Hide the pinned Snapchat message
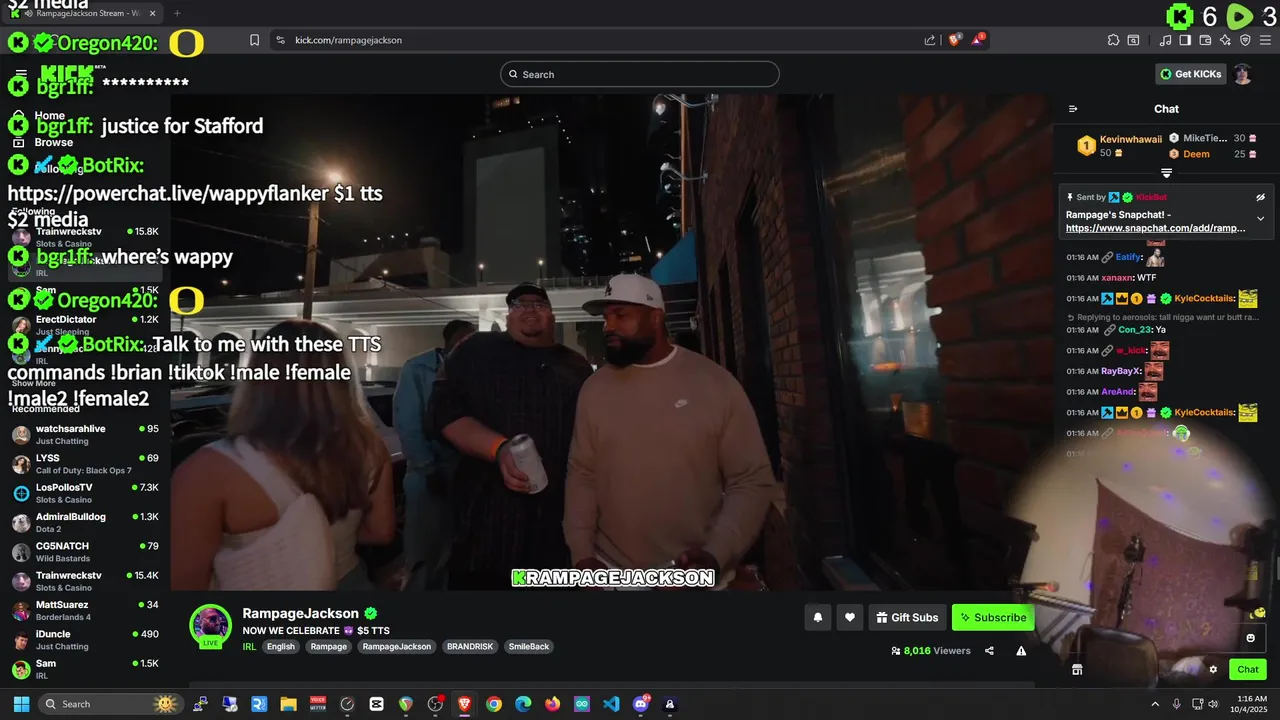The width and height of the screenshot is (1280, 720). click(x=1261, y=197)
